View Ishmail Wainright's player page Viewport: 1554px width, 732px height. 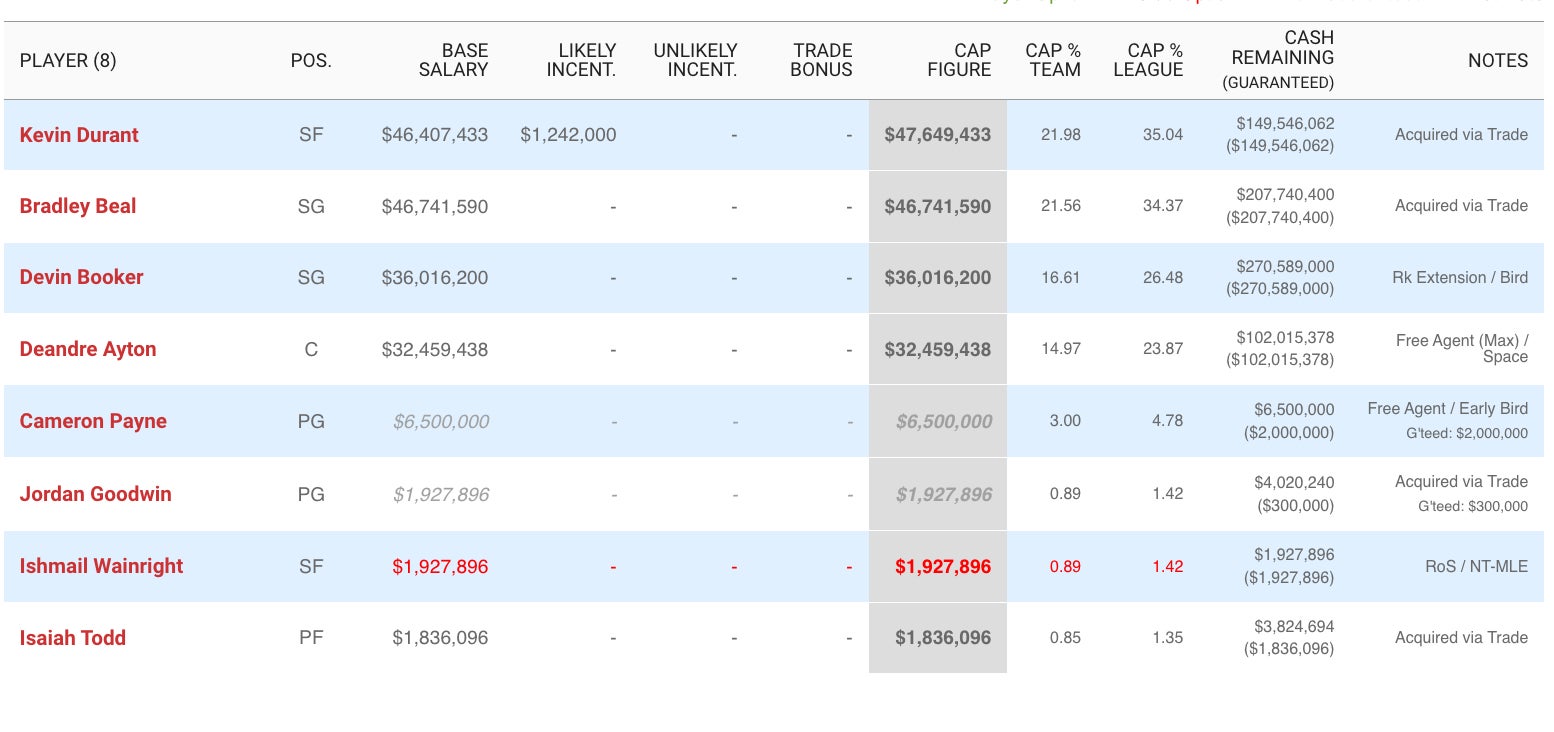click(101, 566)
